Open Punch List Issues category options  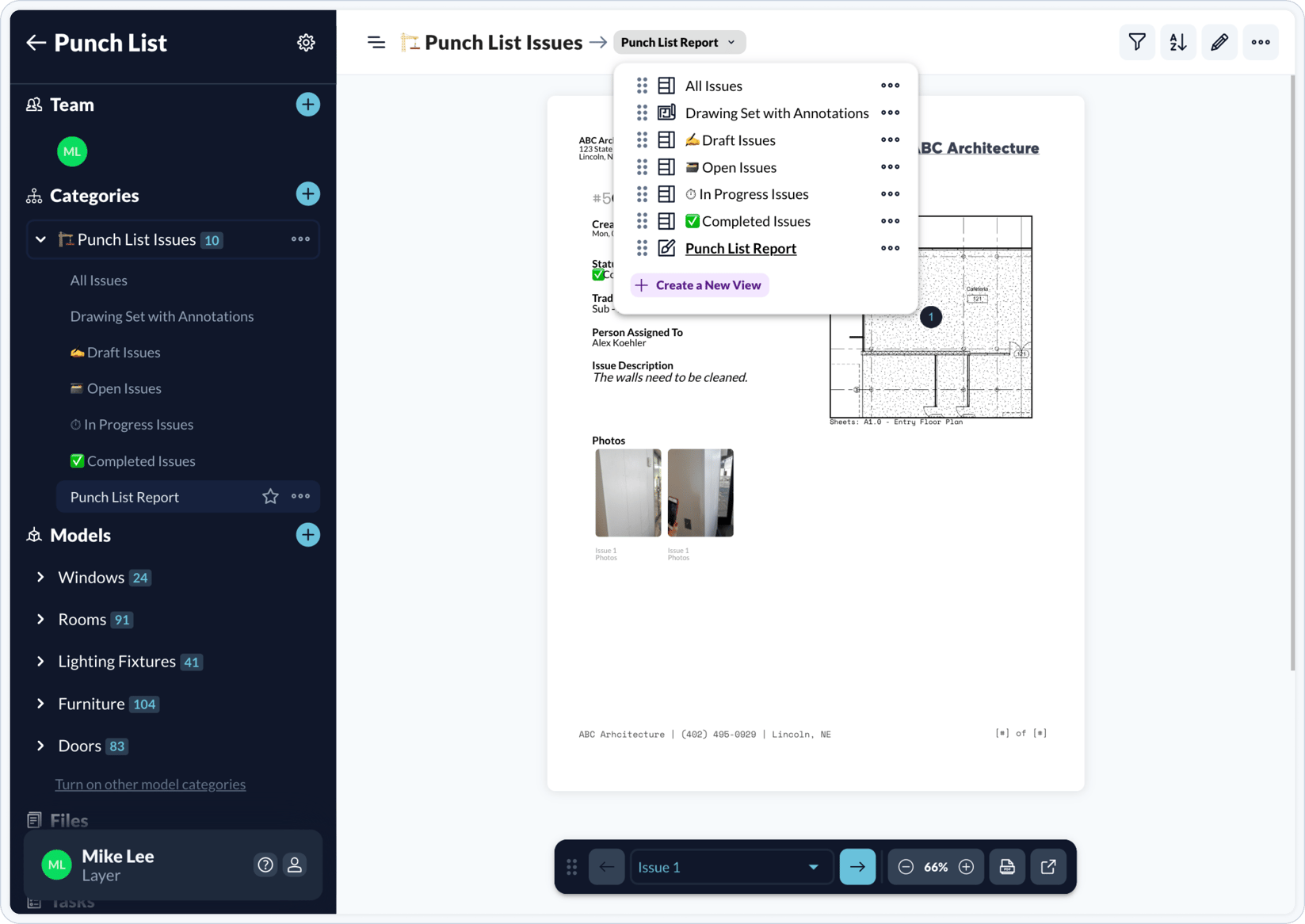click(x=300, y=239)
